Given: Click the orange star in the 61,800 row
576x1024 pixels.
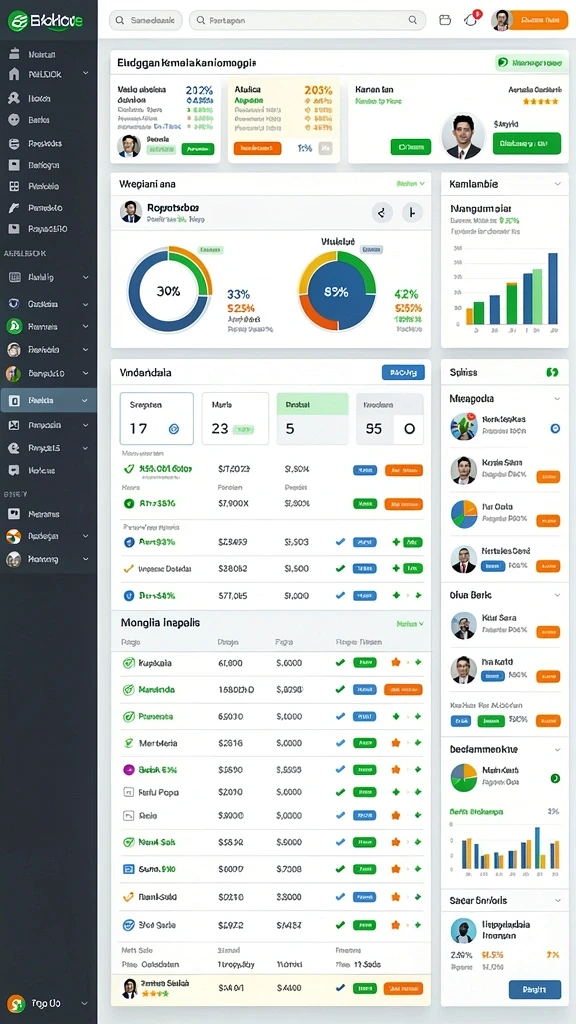Looking at the screenshot, I should click(395, 662).
